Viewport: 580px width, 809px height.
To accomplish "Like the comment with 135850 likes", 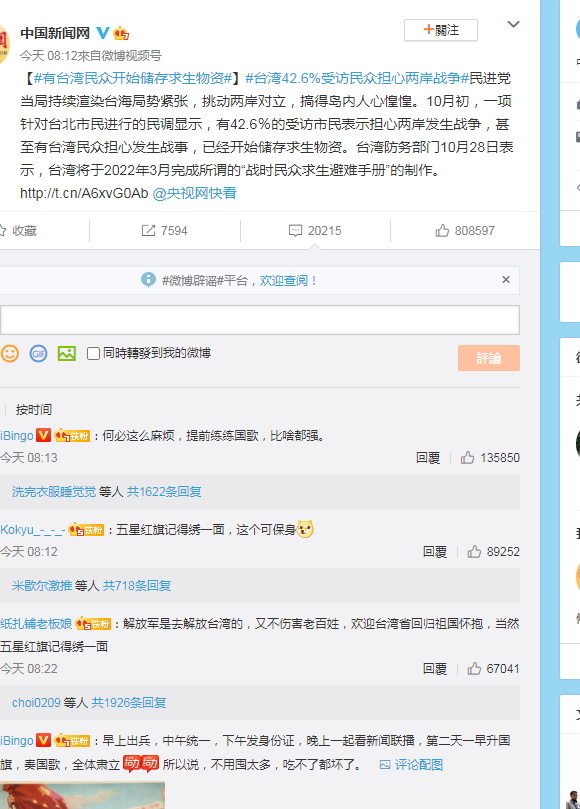I will point(490,458).
